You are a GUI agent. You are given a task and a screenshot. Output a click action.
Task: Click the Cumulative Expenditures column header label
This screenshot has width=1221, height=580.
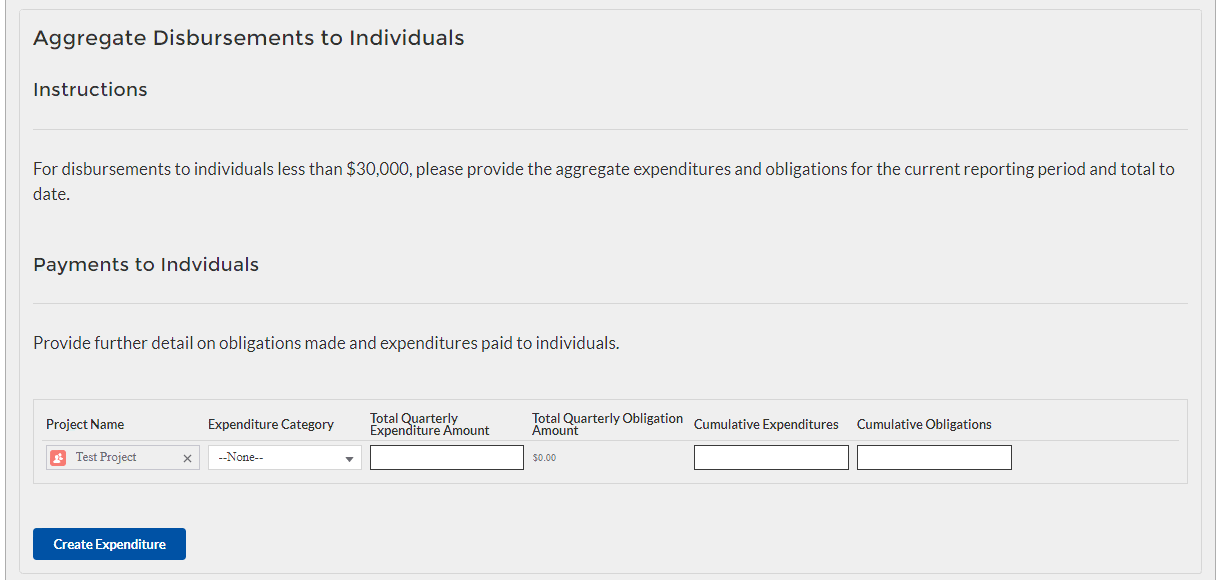point(766,425)
